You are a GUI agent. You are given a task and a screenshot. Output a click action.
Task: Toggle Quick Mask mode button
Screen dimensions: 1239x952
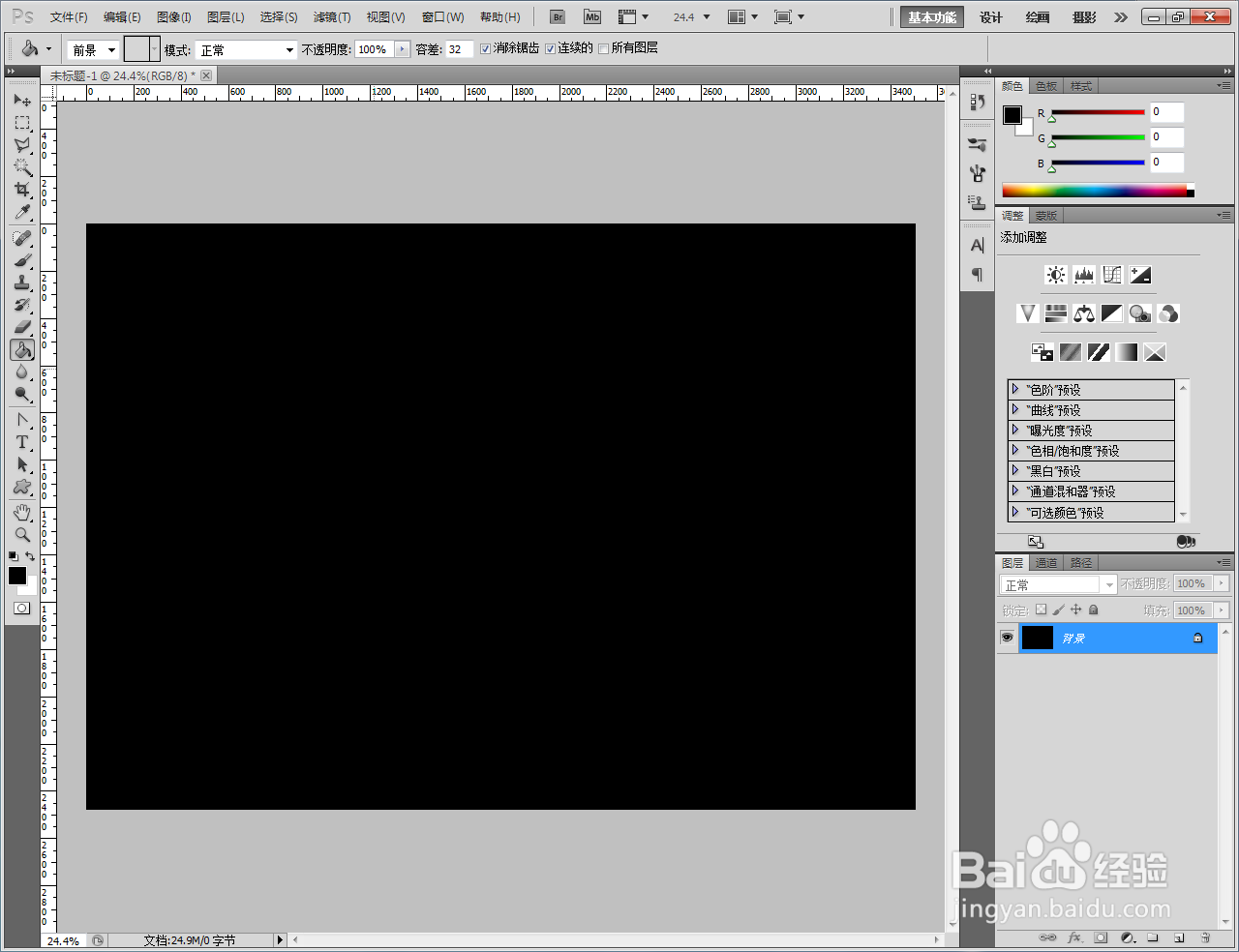pos(21,609)
